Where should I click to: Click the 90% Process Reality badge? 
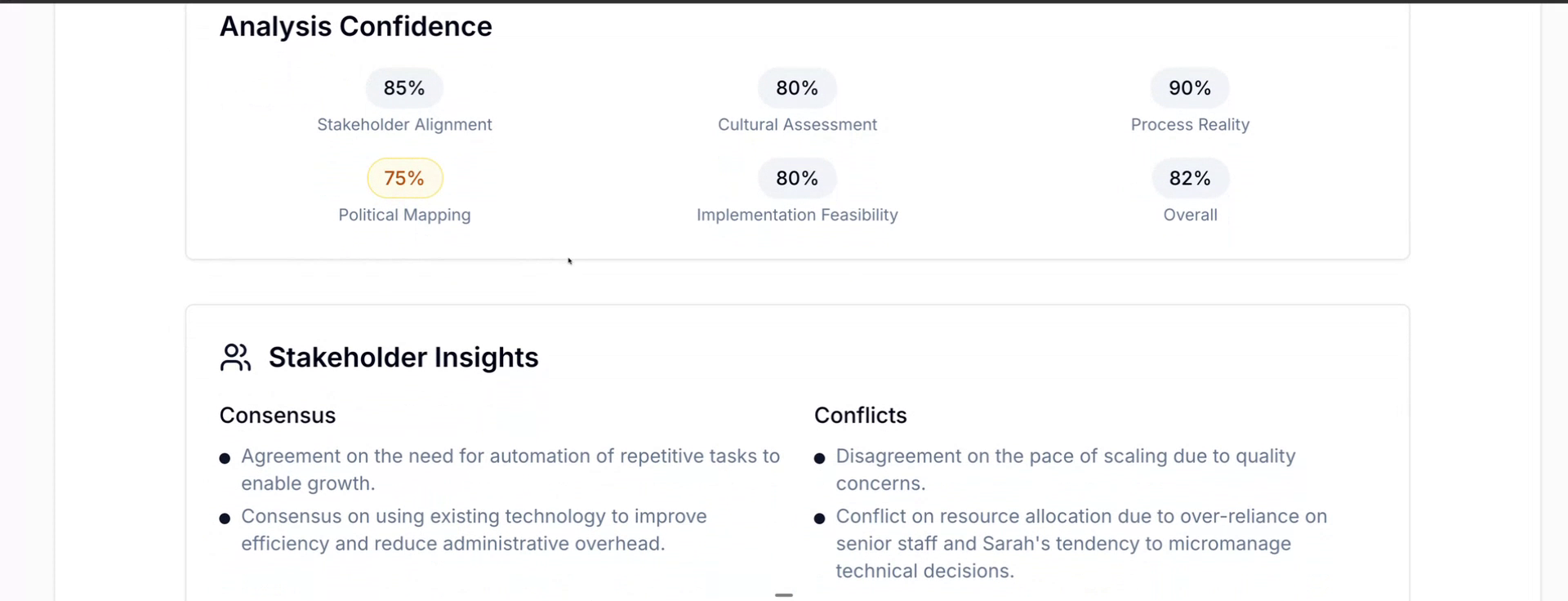pyautogui.click(x=1190, y=88)
